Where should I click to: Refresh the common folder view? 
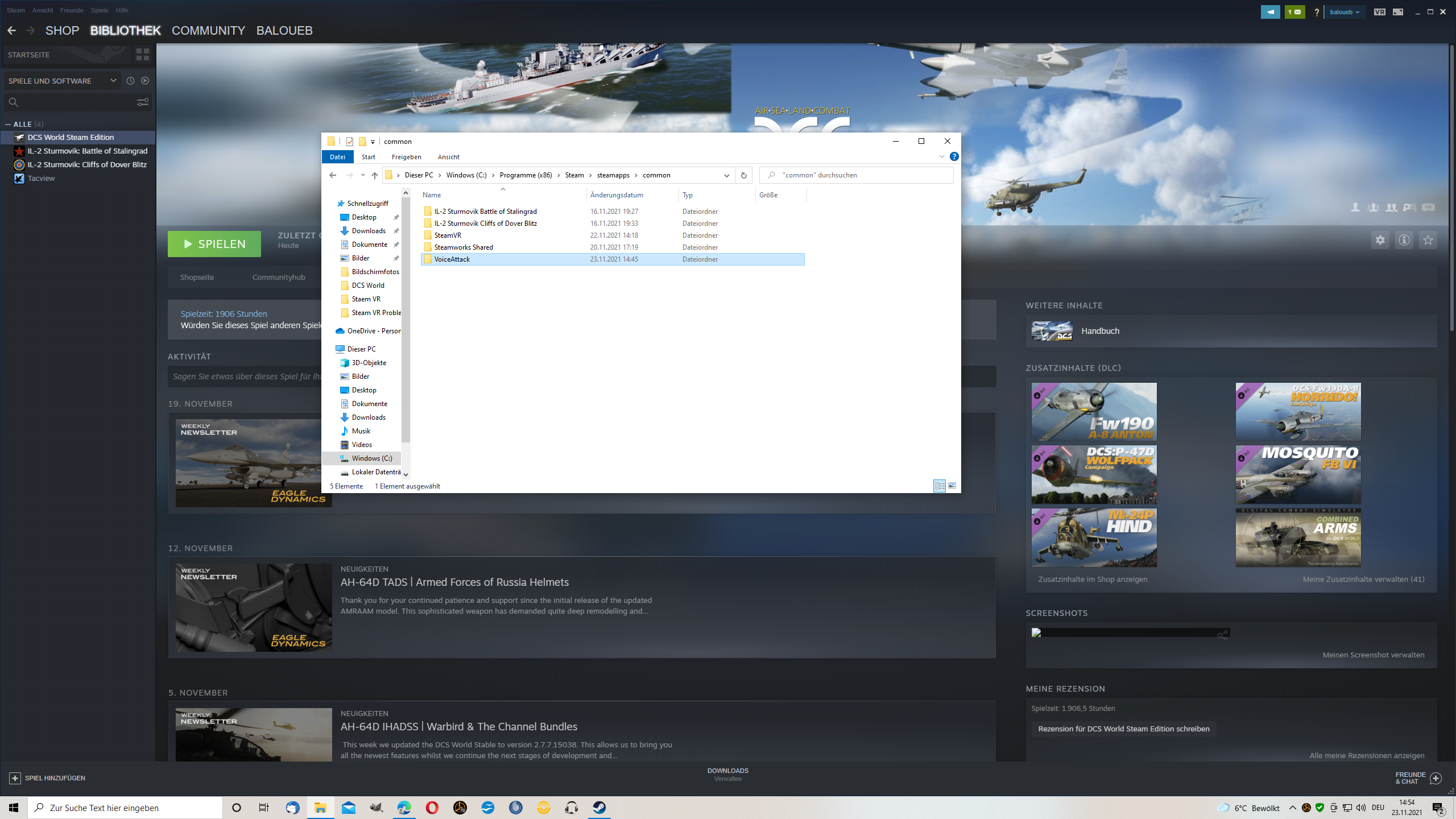[743, 175]
